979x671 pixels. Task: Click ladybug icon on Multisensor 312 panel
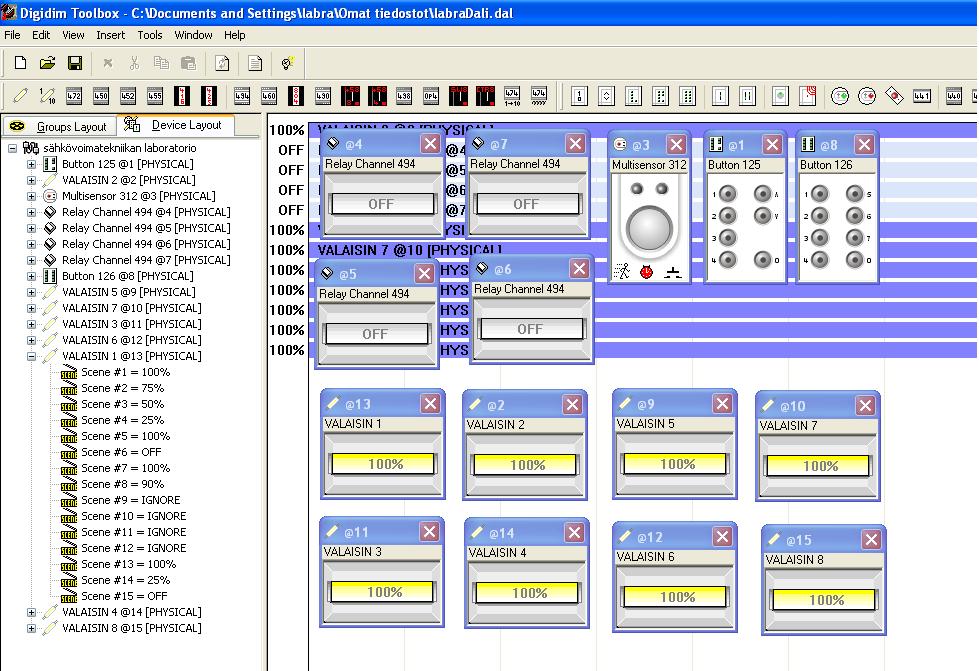coord(647,272)
